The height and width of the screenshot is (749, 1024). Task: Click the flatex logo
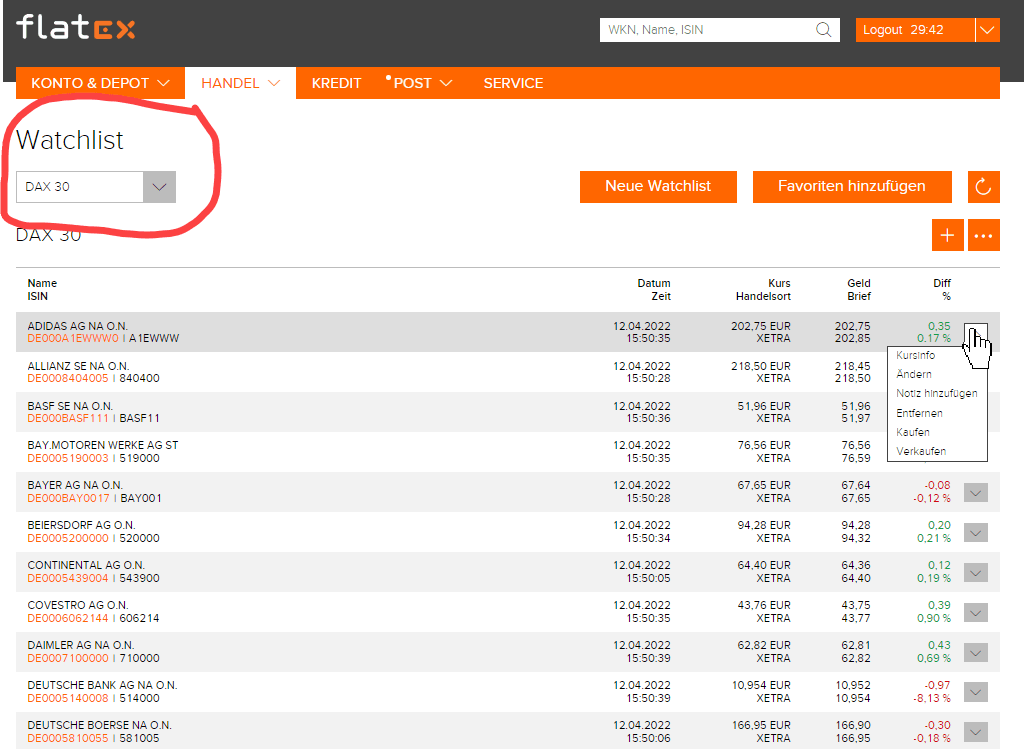pos(76,27)
